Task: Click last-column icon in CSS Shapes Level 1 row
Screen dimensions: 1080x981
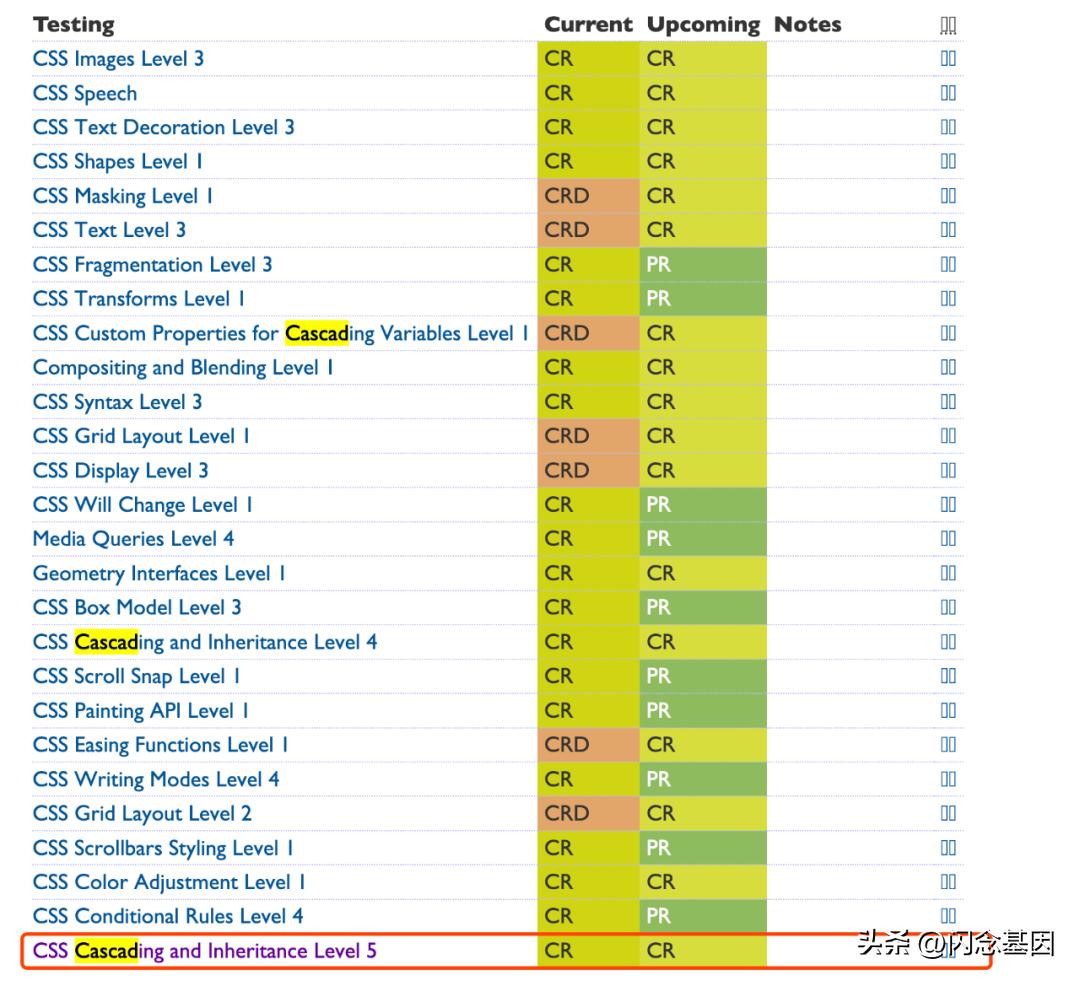Action: tap(948, 161)
